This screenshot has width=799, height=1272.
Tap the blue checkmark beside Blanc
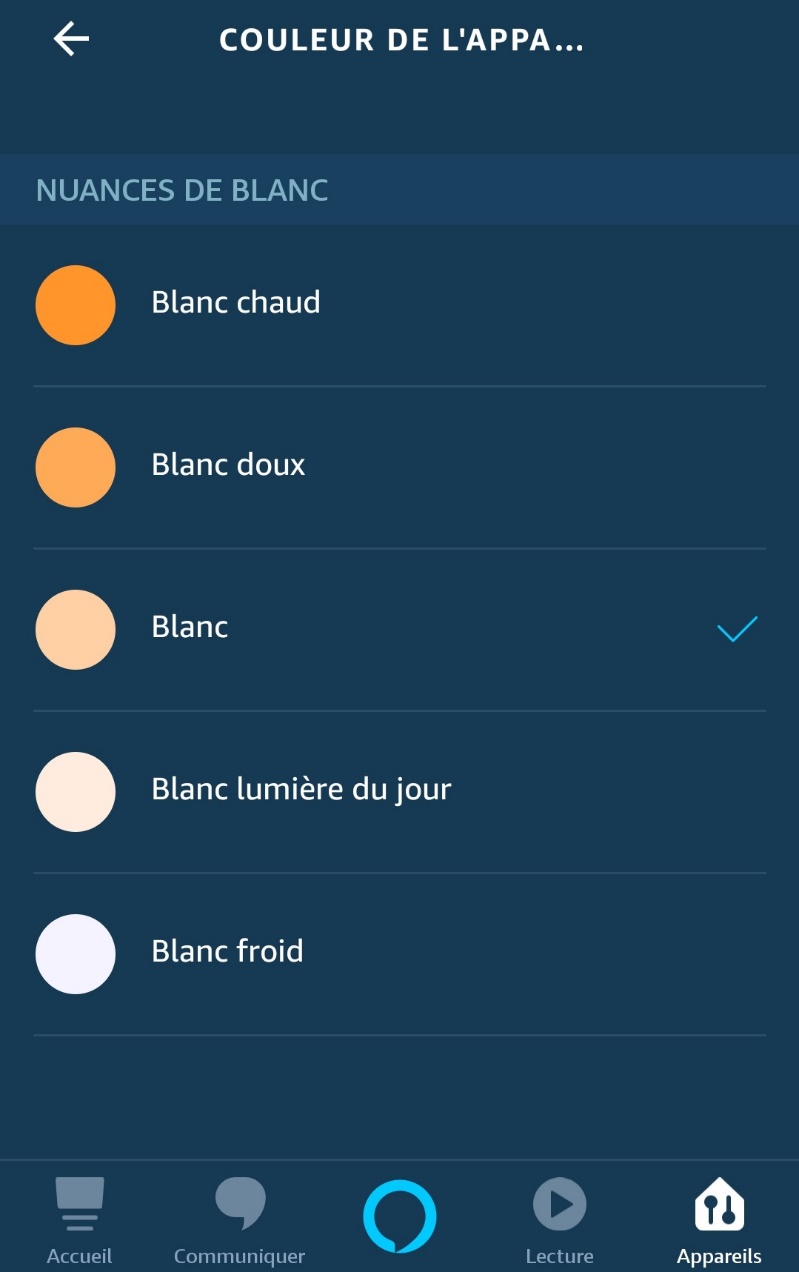click(737, 629)
